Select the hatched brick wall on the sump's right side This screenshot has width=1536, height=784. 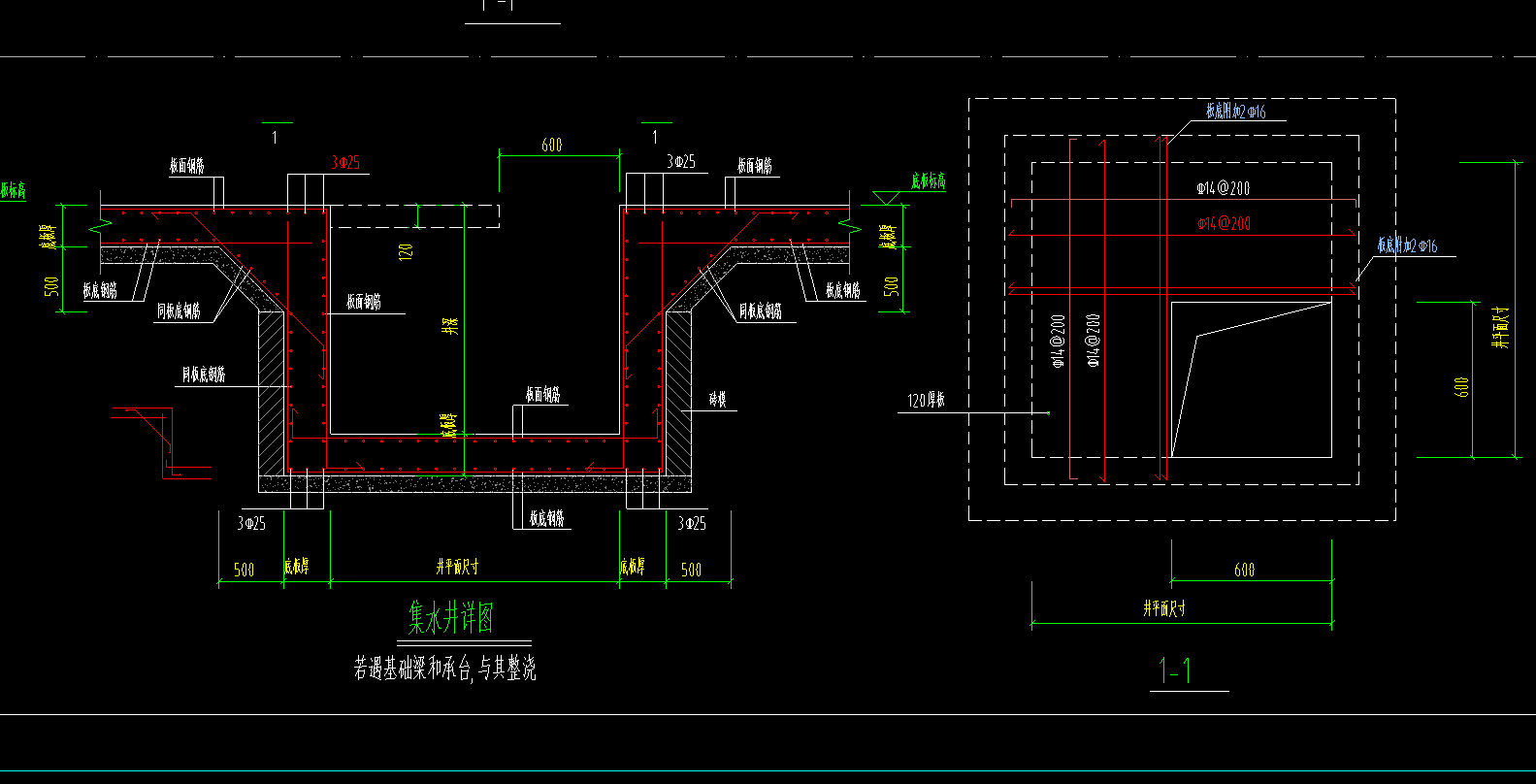pyautogui.click(x=677, y=392)
